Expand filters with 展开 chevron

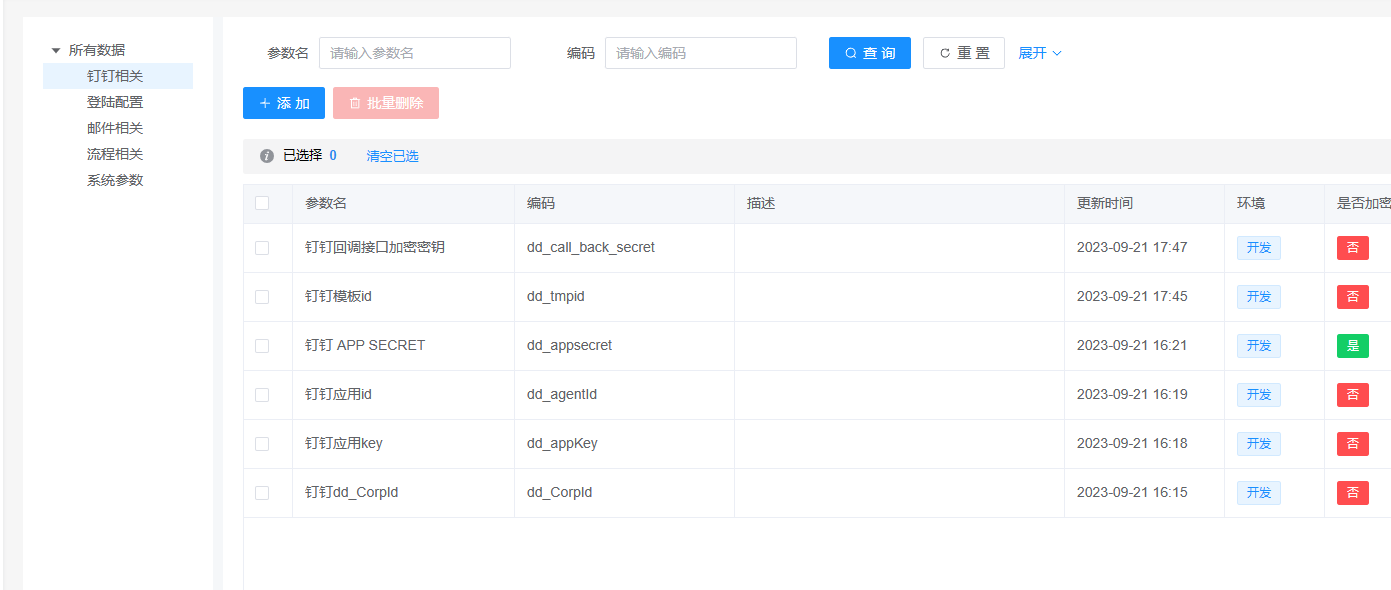1040,53
